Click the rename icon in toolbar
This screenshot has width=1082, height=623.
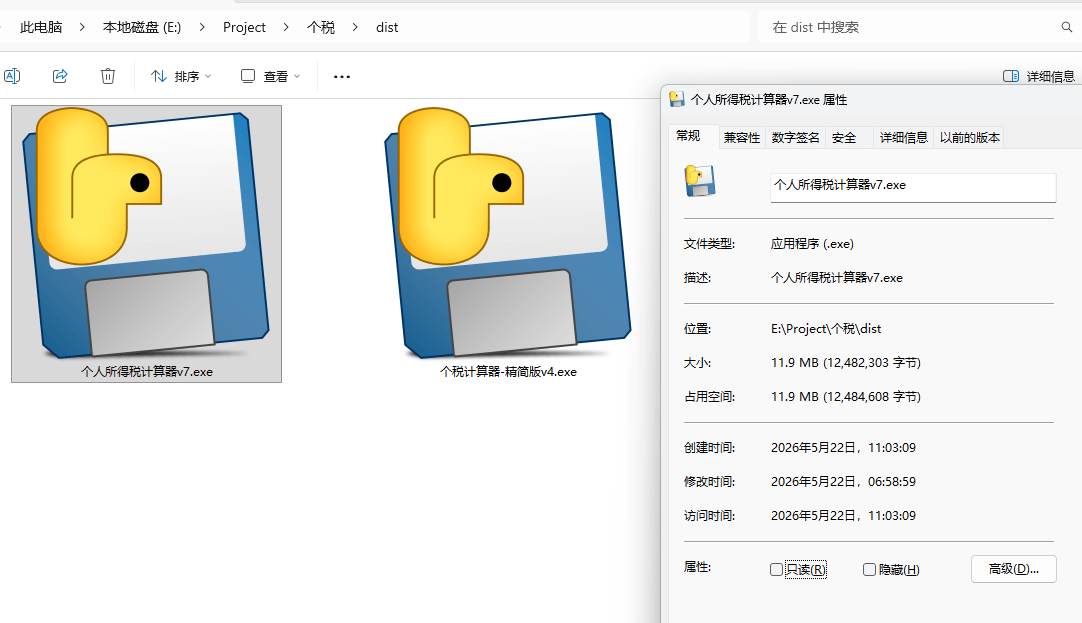[12, 76]
